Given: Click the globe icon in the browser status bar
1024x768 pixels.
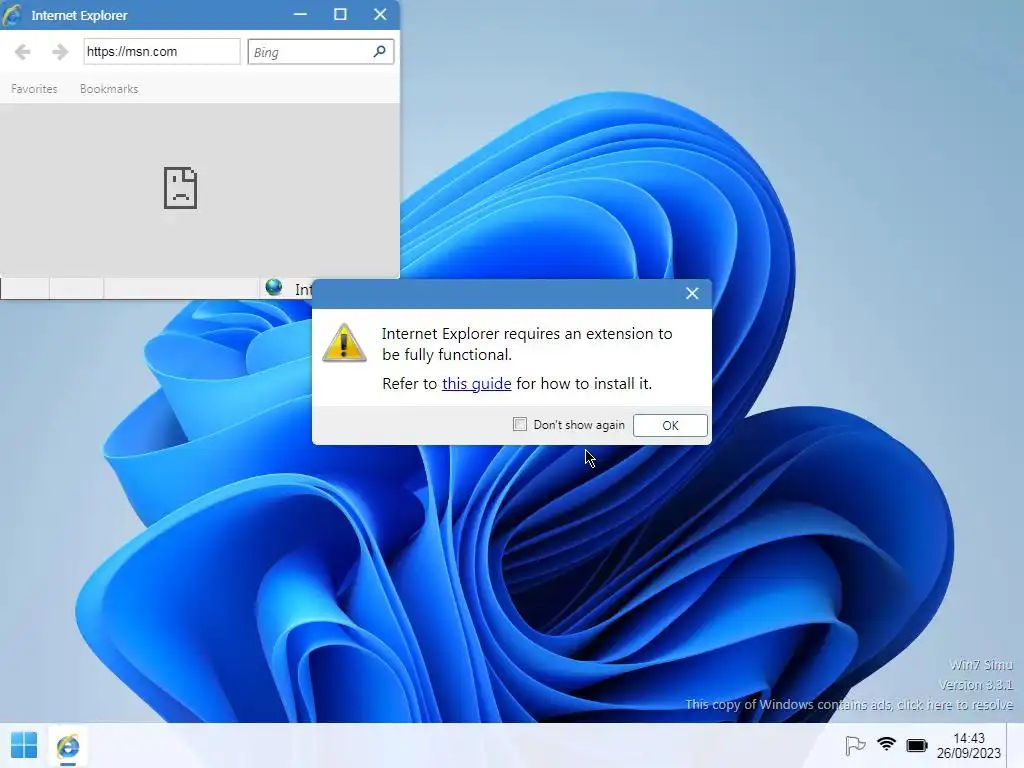Looking at the screenshot, I should coord(274,287).
